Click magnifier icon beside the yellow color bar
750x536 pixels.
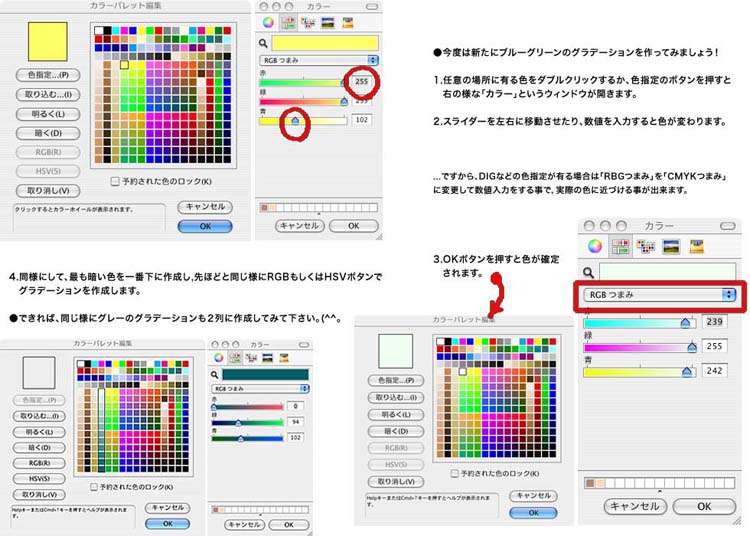(x=265, y=42)
